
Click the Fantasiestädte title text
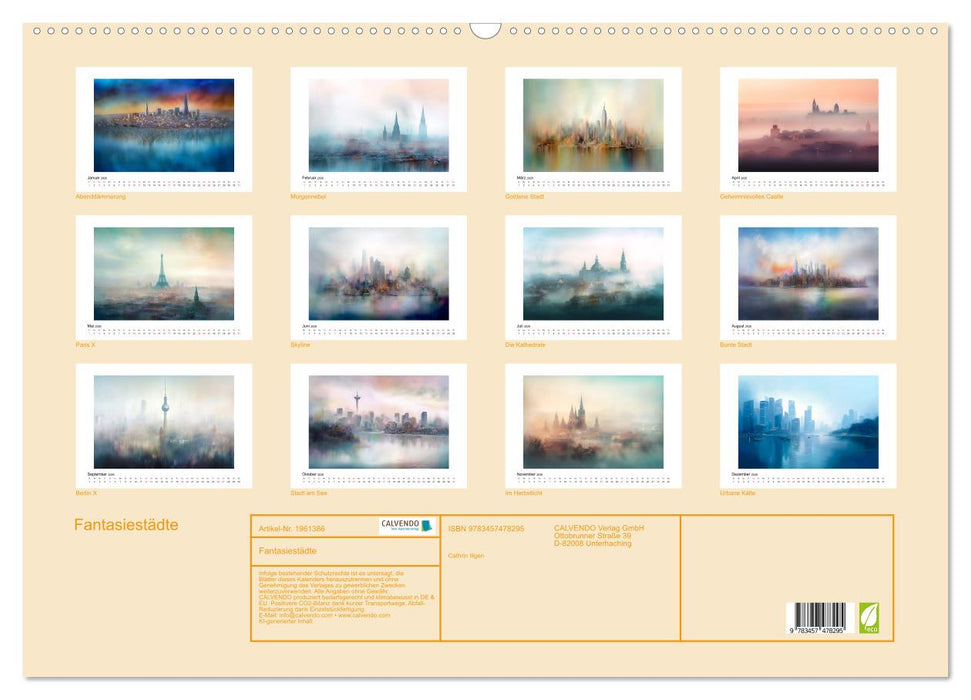[125, 524]
